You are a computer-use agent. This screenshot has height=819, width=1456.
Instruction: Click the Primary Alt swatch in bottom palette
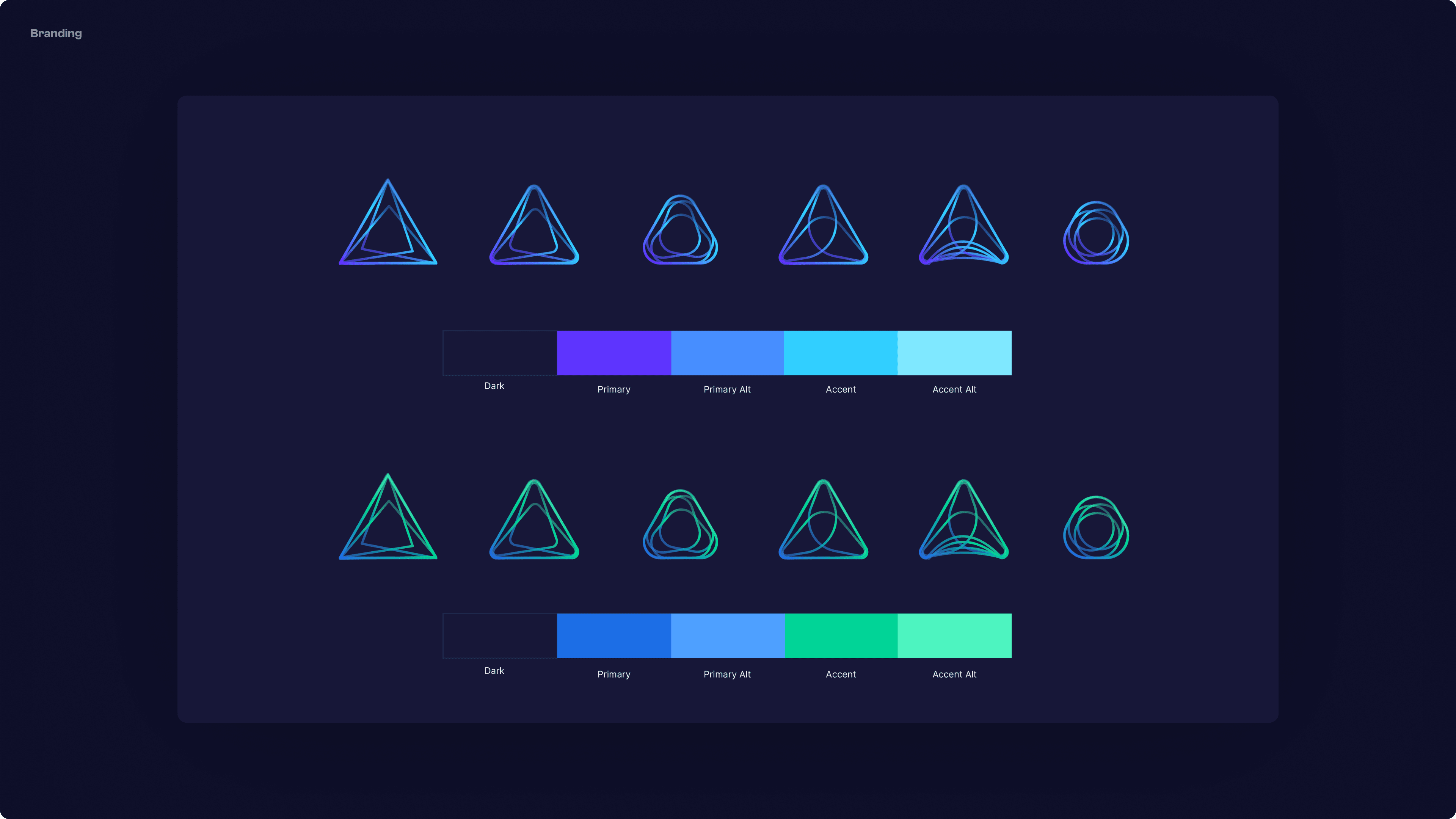click(728, 635)
